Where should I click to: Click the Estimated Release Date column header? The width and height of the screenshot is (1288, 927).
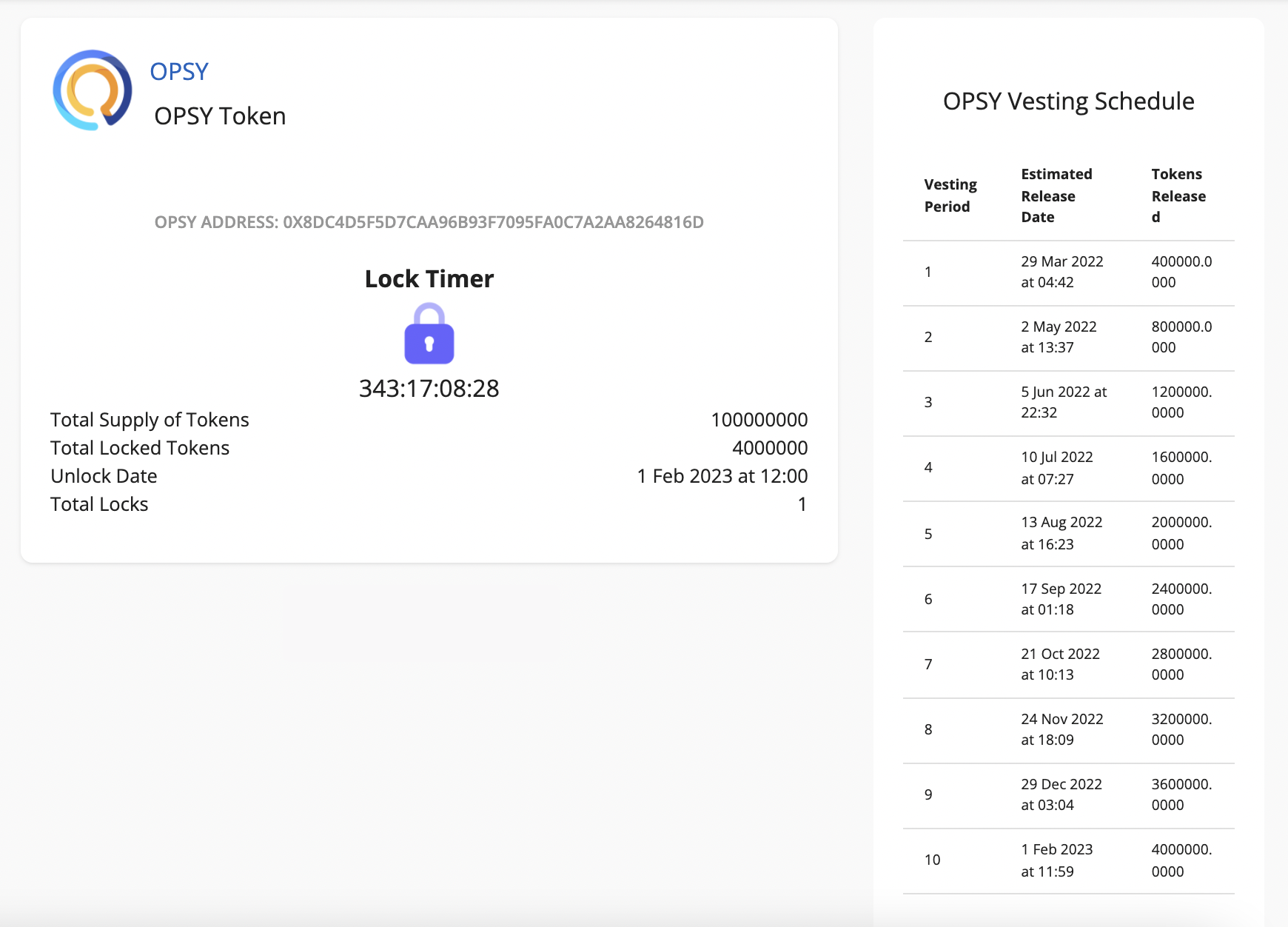tap(1056, 195)
